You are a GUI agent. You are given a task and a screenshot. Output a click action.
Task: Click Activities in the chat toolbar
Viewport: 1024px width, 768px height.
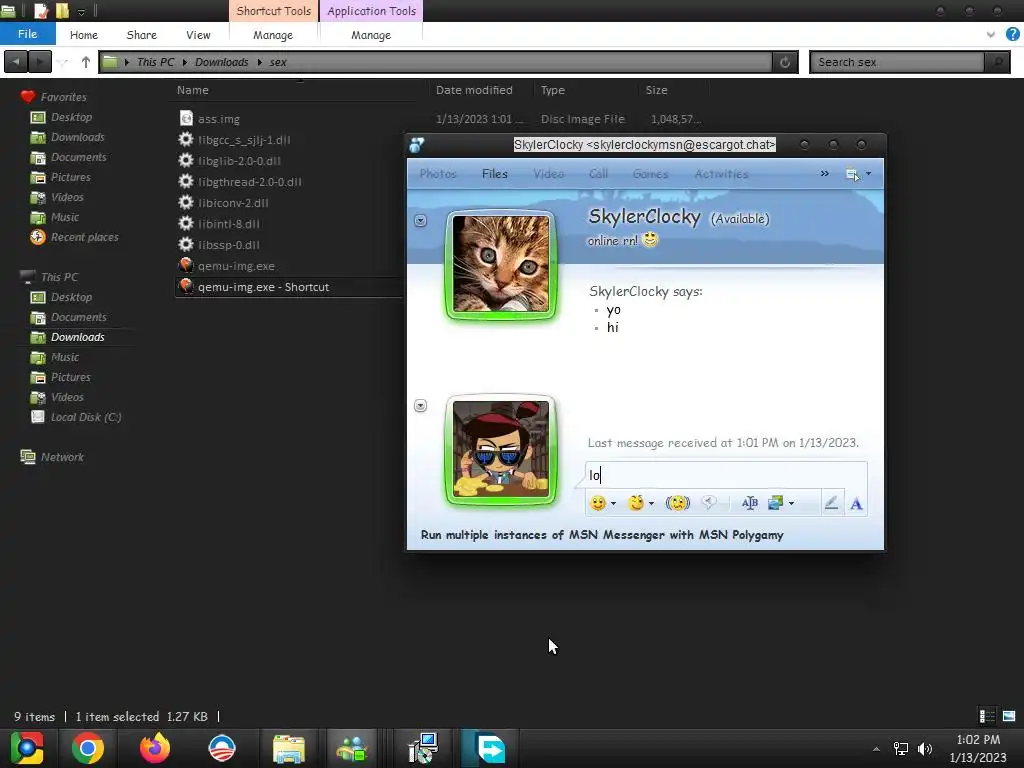tap(721, 174)
